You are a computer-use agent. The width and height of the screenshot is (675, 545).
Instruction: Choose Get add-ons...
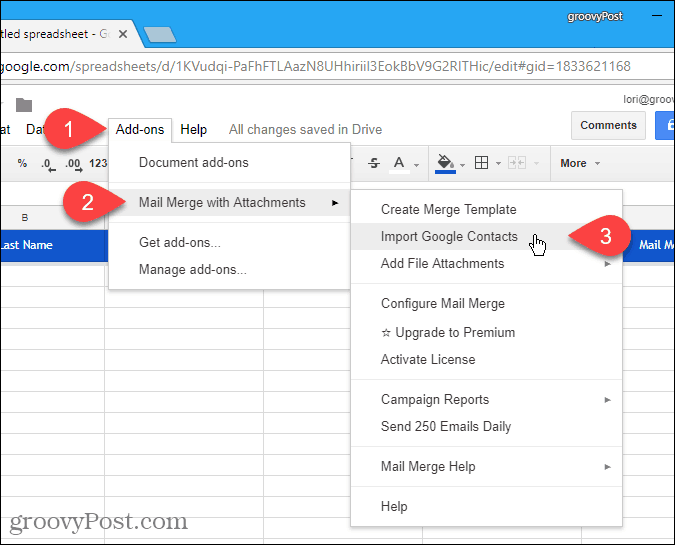click(x=229, y=242)
